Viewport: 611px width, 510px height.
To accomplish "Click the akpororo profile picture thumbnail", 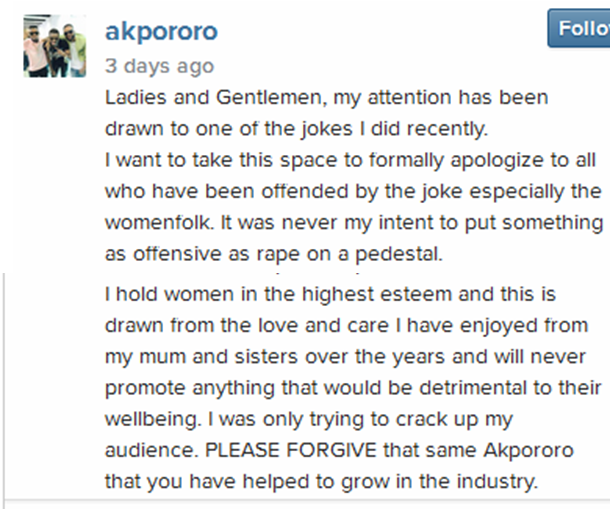I will click(x=50, y=45).
